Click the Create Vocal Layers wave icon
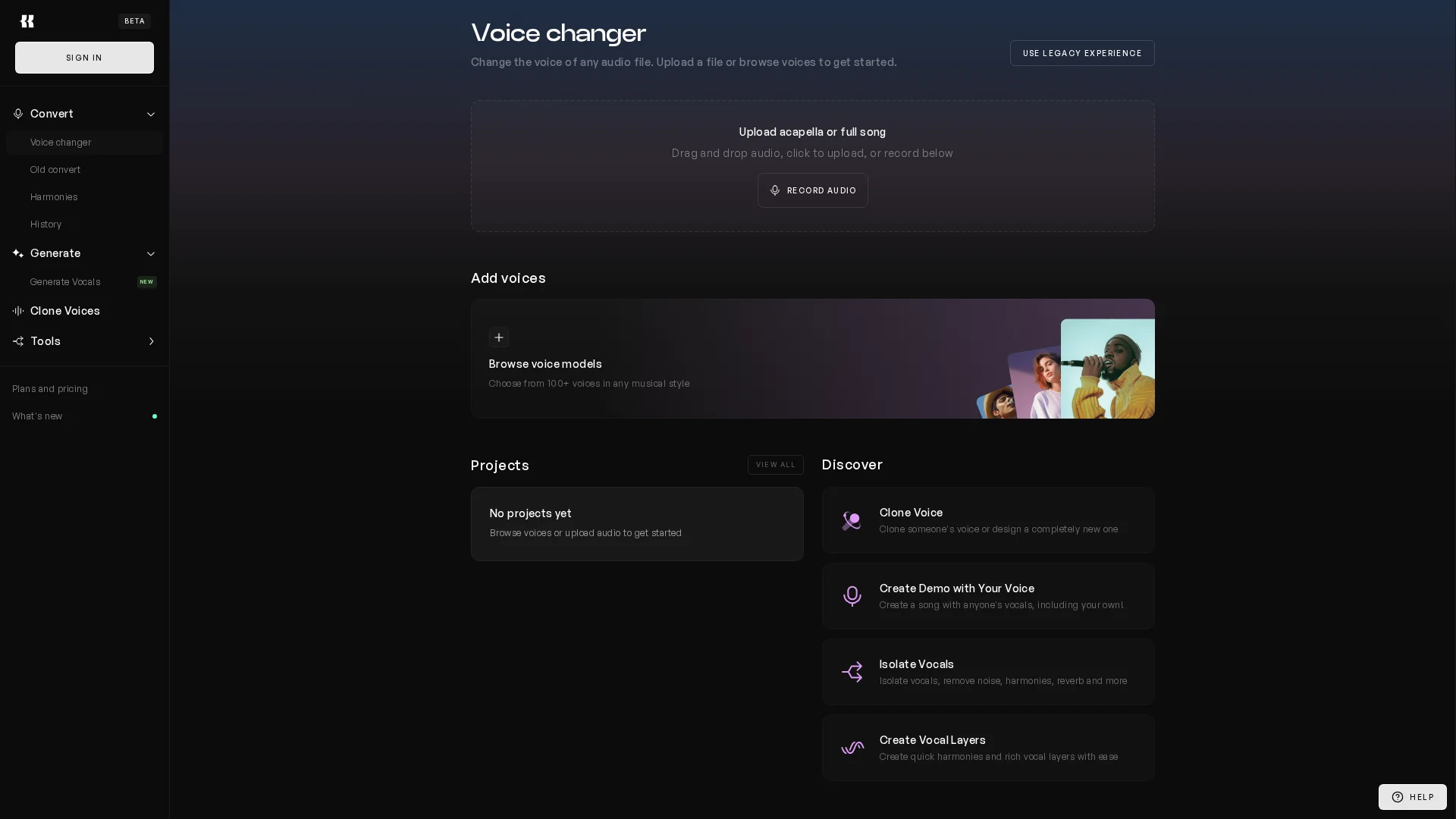The image size is (1456, 819). [852, 748]
